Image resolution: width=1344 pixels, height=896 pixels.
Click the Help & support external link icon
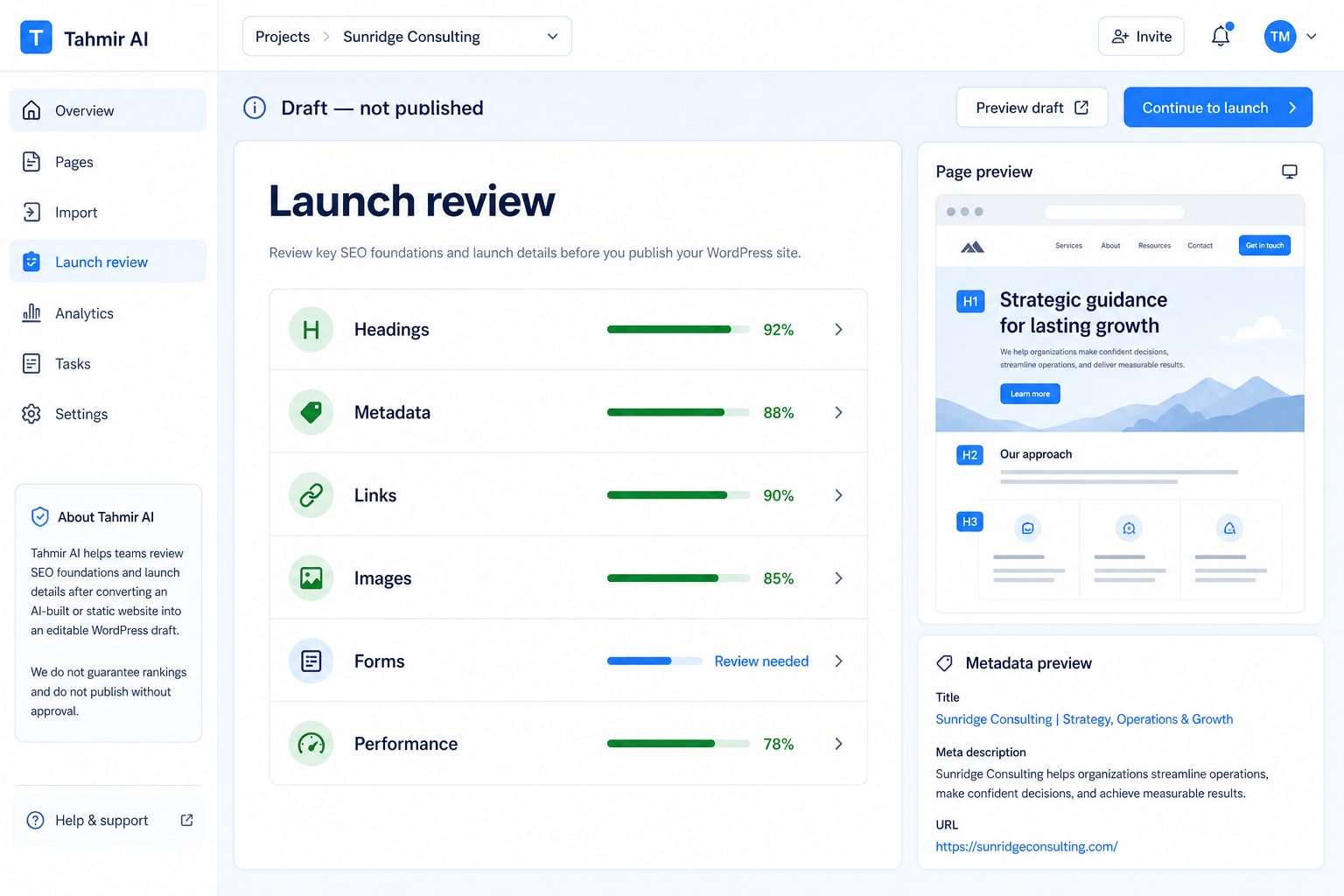186,820
